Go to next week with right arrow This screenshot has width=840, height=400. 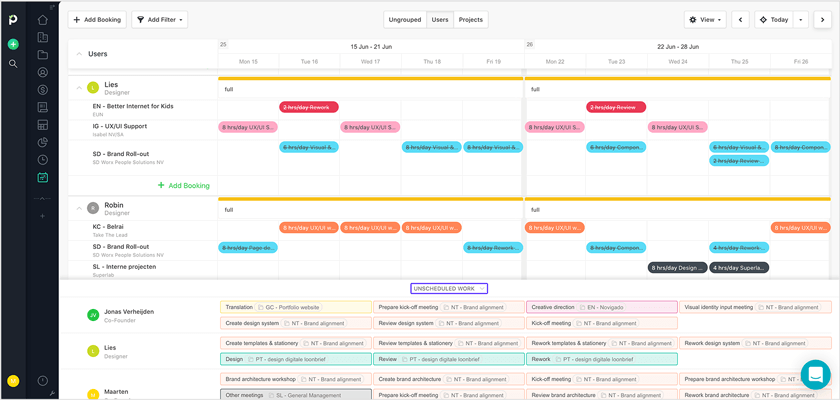tap(822, 20)
